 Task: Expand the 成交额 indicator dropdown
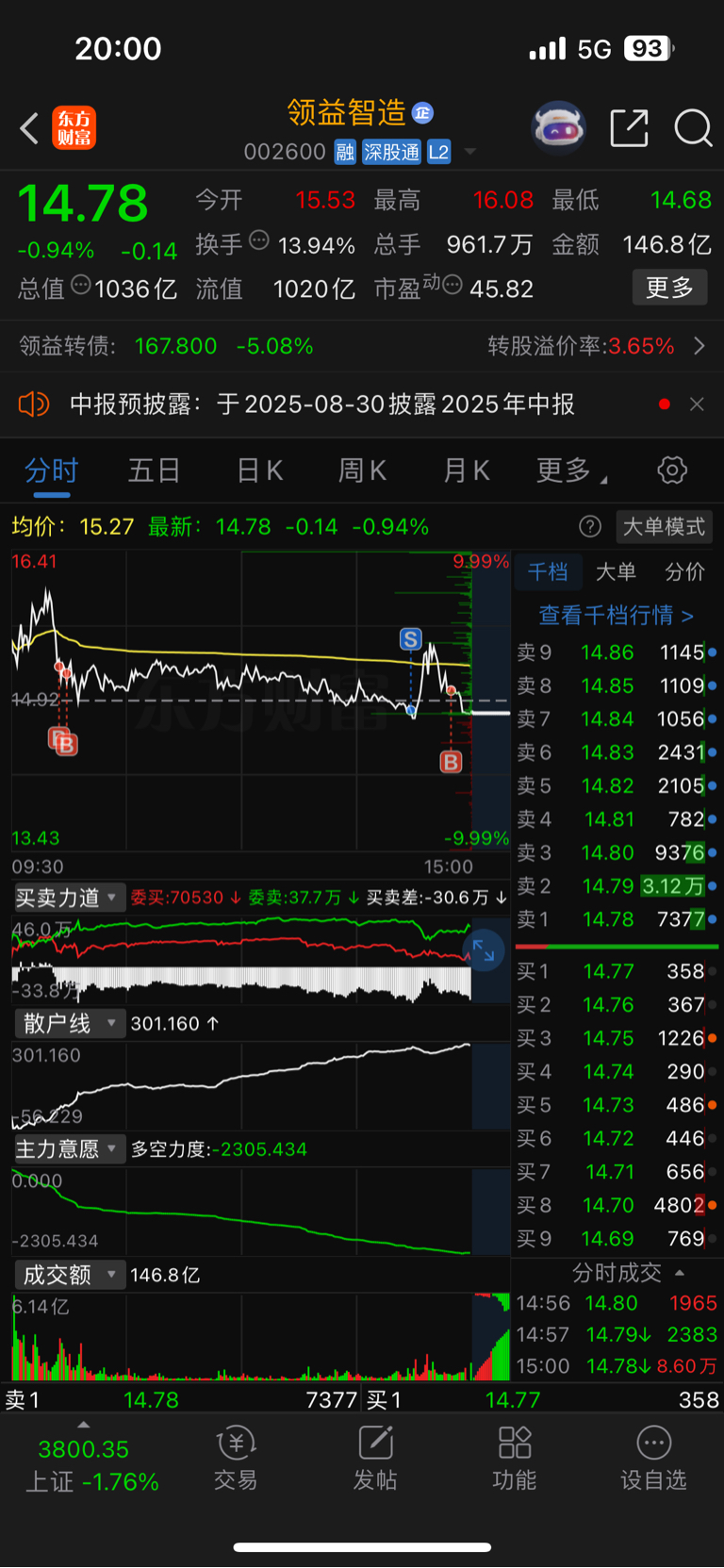pyautogui.click(x=68, y=1275)
